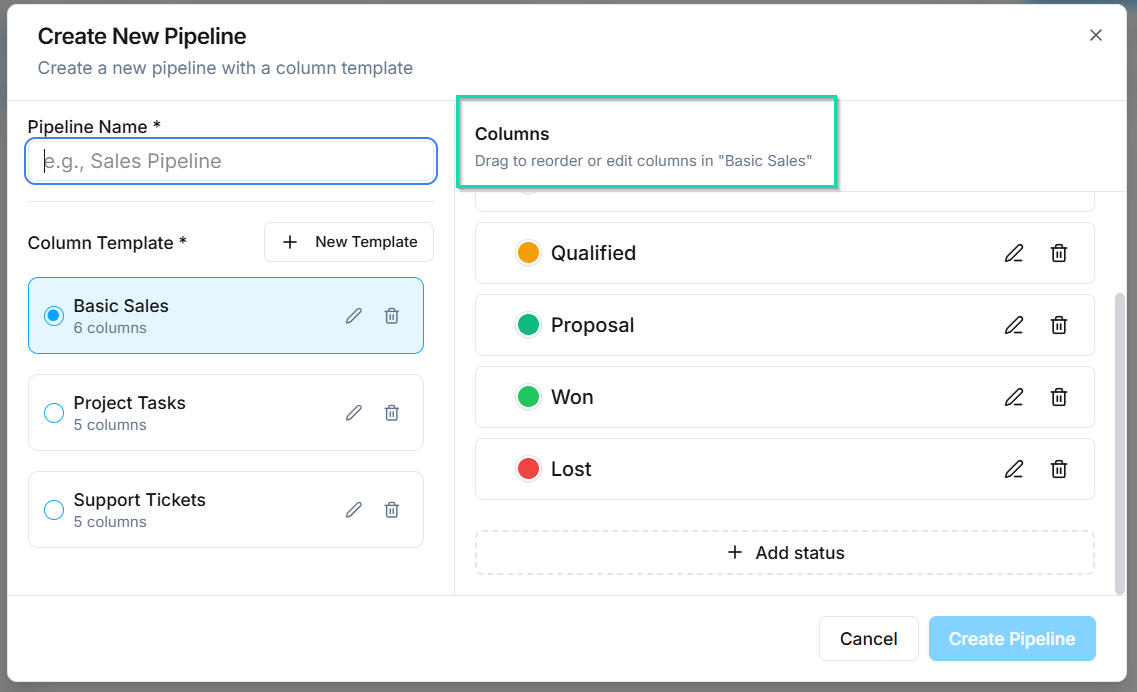
Task: Create a new column template
Action: 348,241
